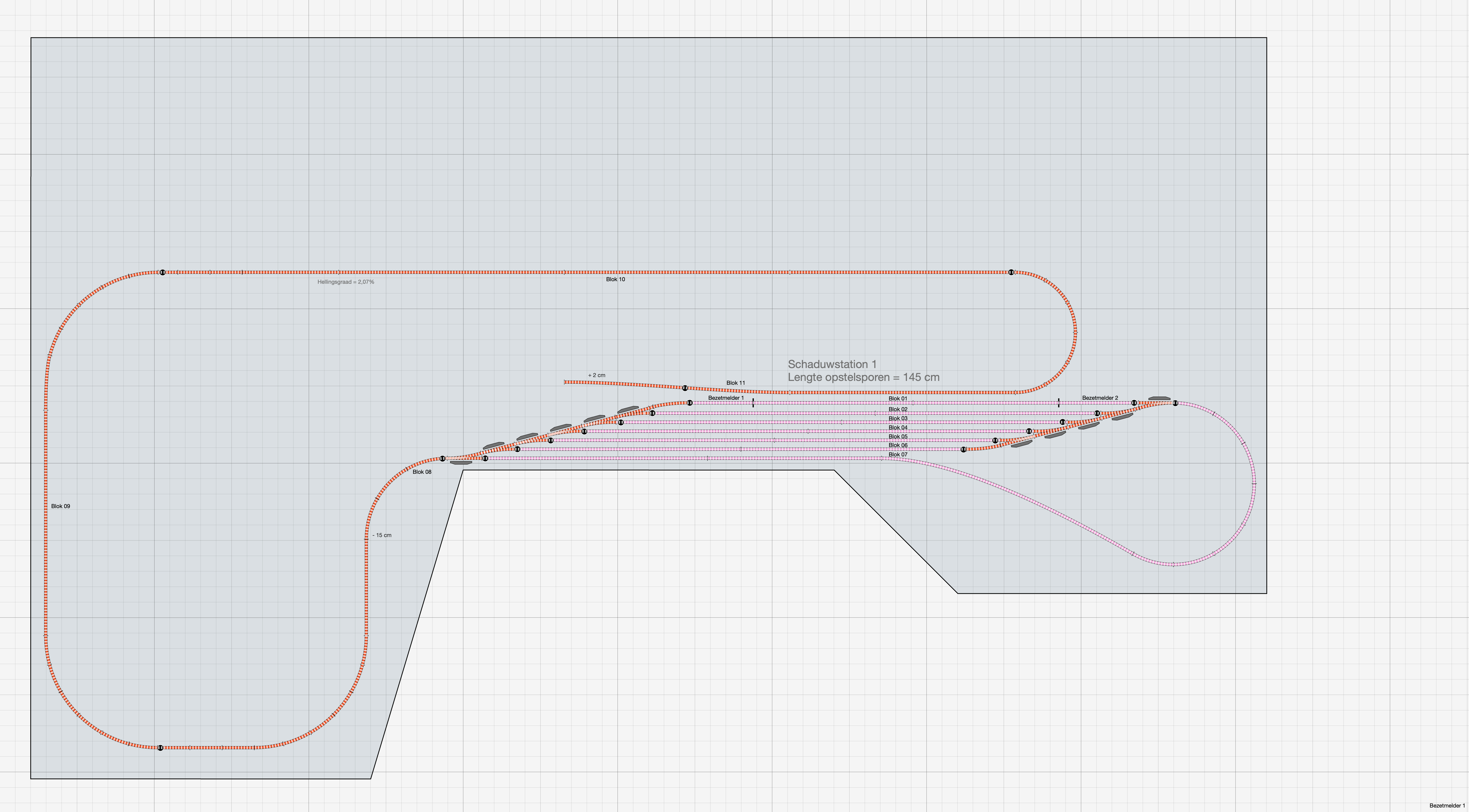This screenshot has height=812, width=1469.
Task: Select the Blok 01 label
Action: pyautogui.click(x=898, y=398)
